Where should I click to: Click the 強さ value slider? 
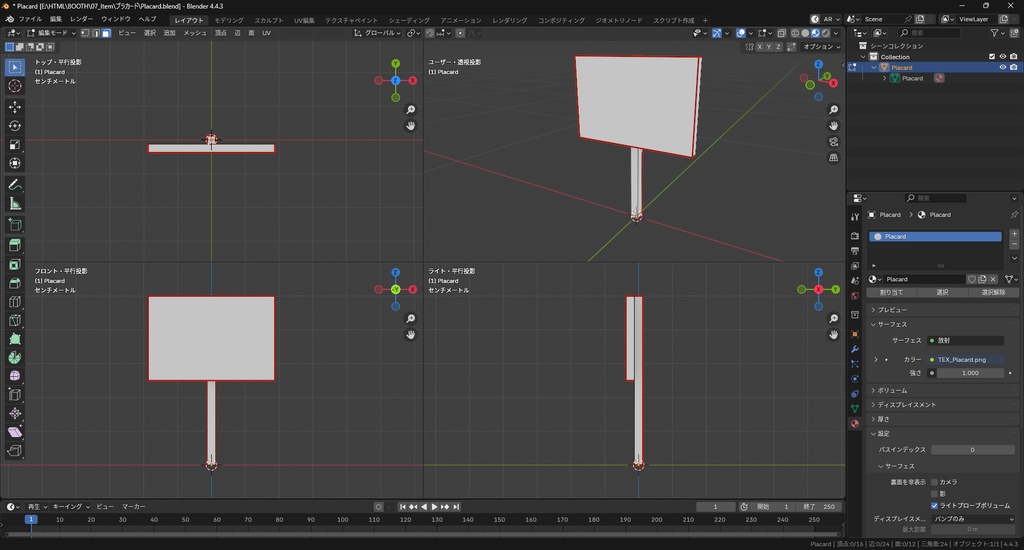pyautogui.click(x=969, y=373)
